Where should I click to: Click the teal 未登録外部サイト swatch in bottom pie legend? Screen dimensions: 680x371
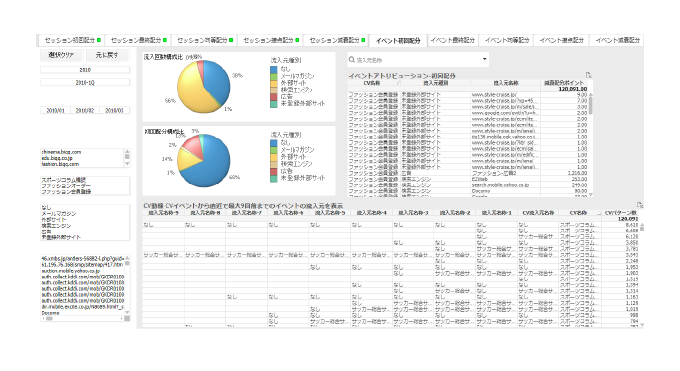click(274, 178)
